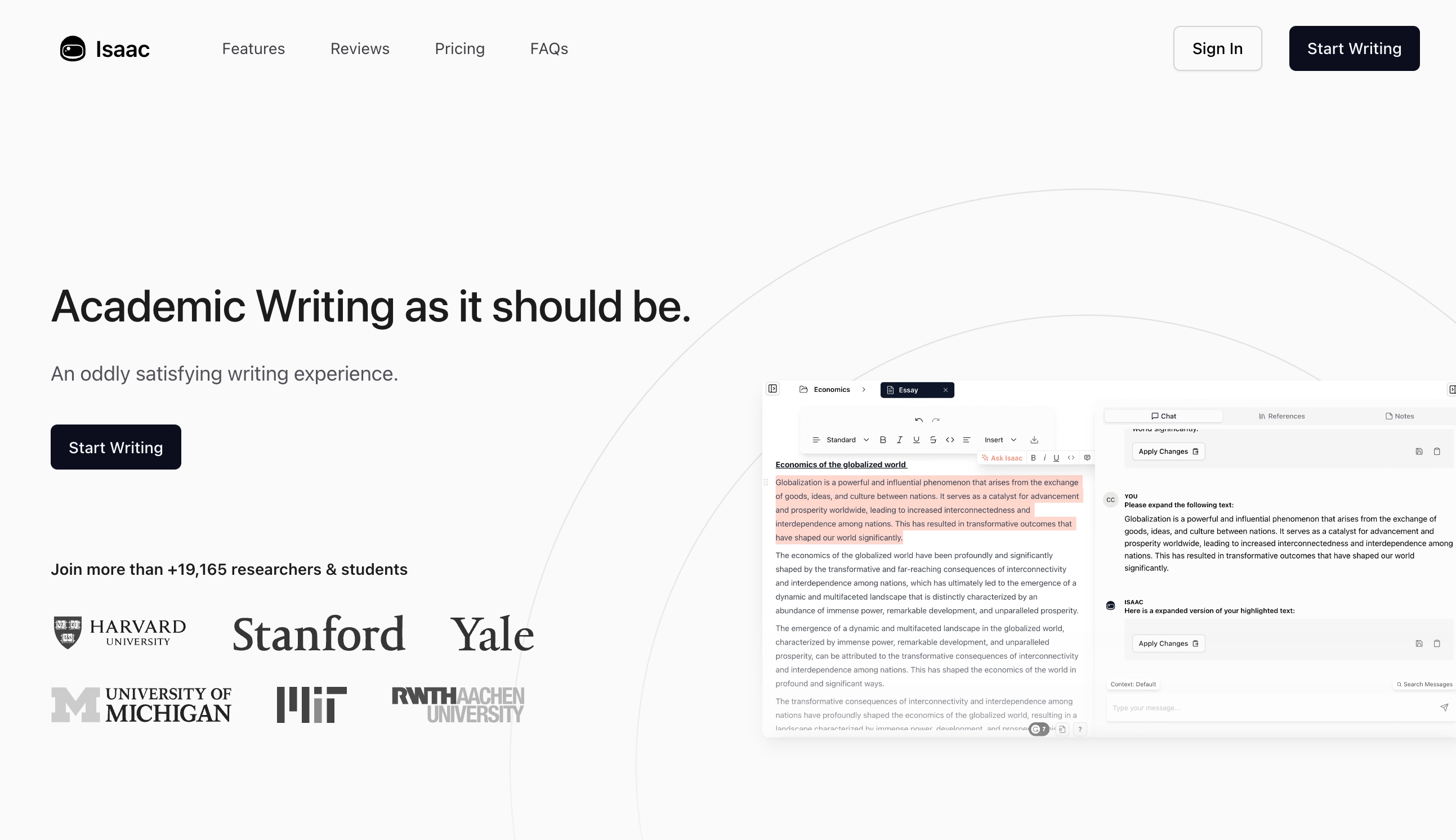The width and height of the screenshot is (1456, 840).
Task: Click Start Writing below the tagline
Action: tap(116, 447)
